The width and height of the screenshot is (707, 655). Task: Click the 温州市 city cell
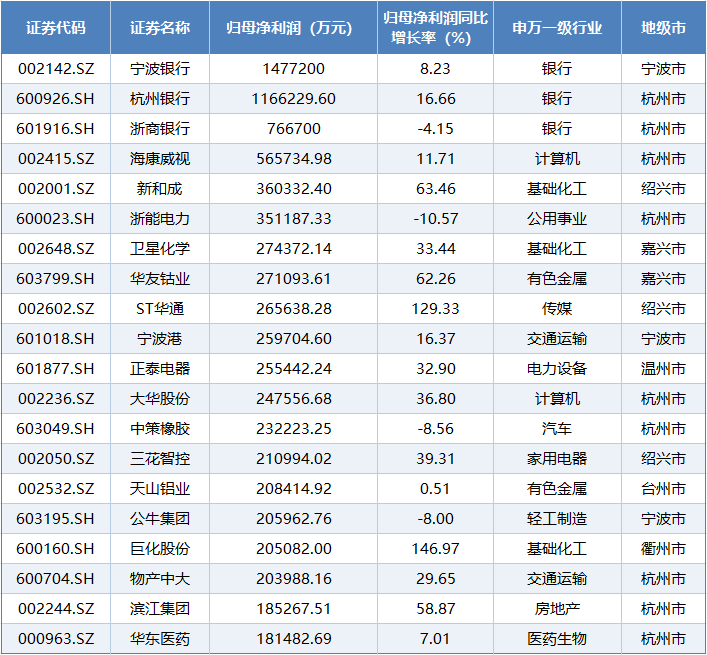coord(663,369)
